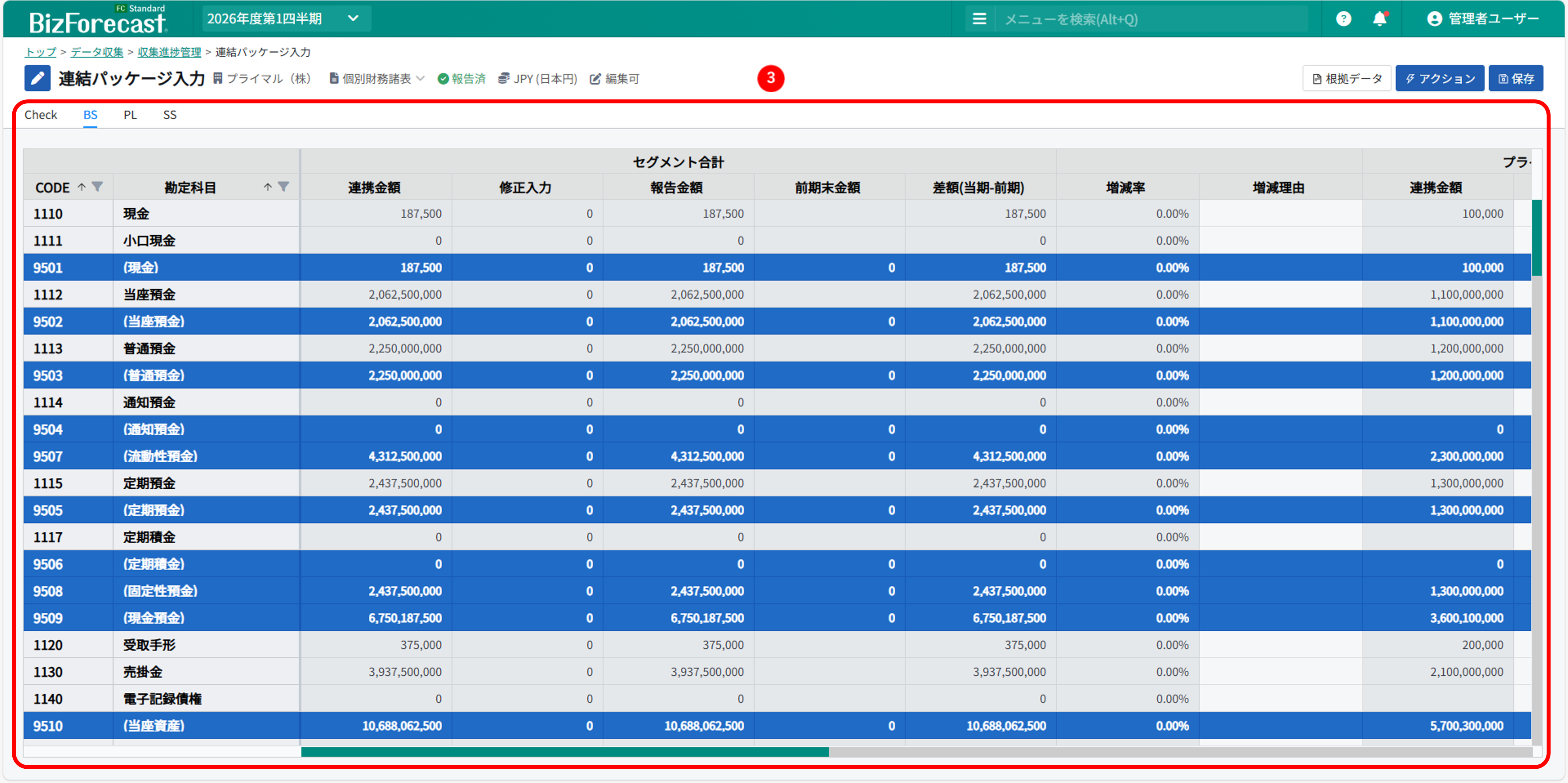Screen dimensions: 1568x783
Task: Switch to the Check tab
Action: pyautogui.click(x=41, y=115)
